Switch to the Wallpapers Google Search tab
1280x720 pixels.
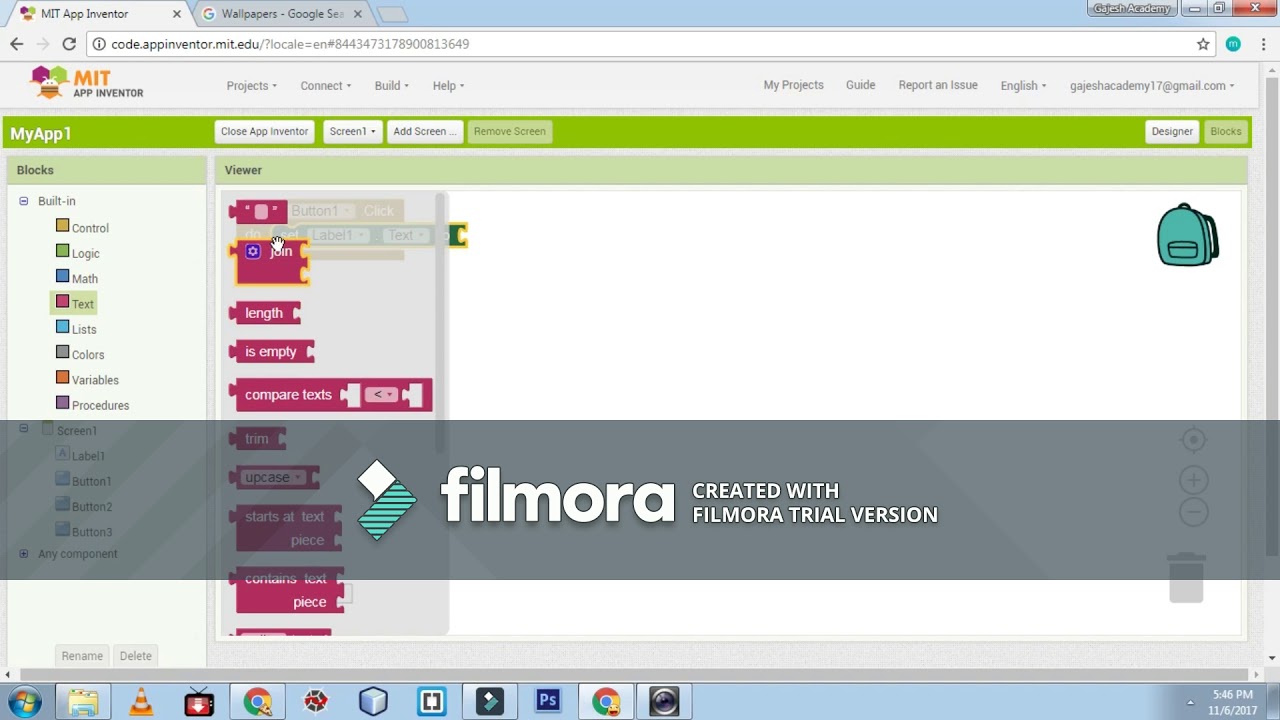[283, 14]
